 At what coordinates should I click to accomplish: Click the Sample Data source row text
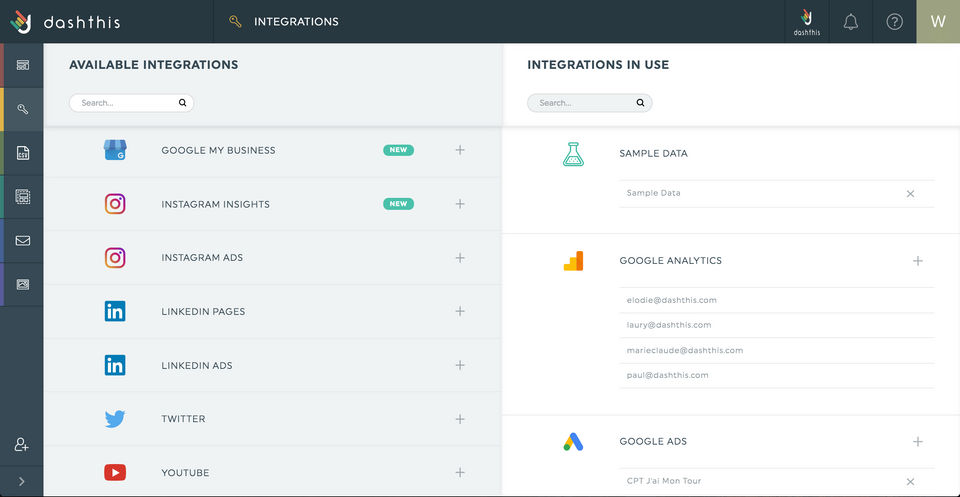pos(653,193)
